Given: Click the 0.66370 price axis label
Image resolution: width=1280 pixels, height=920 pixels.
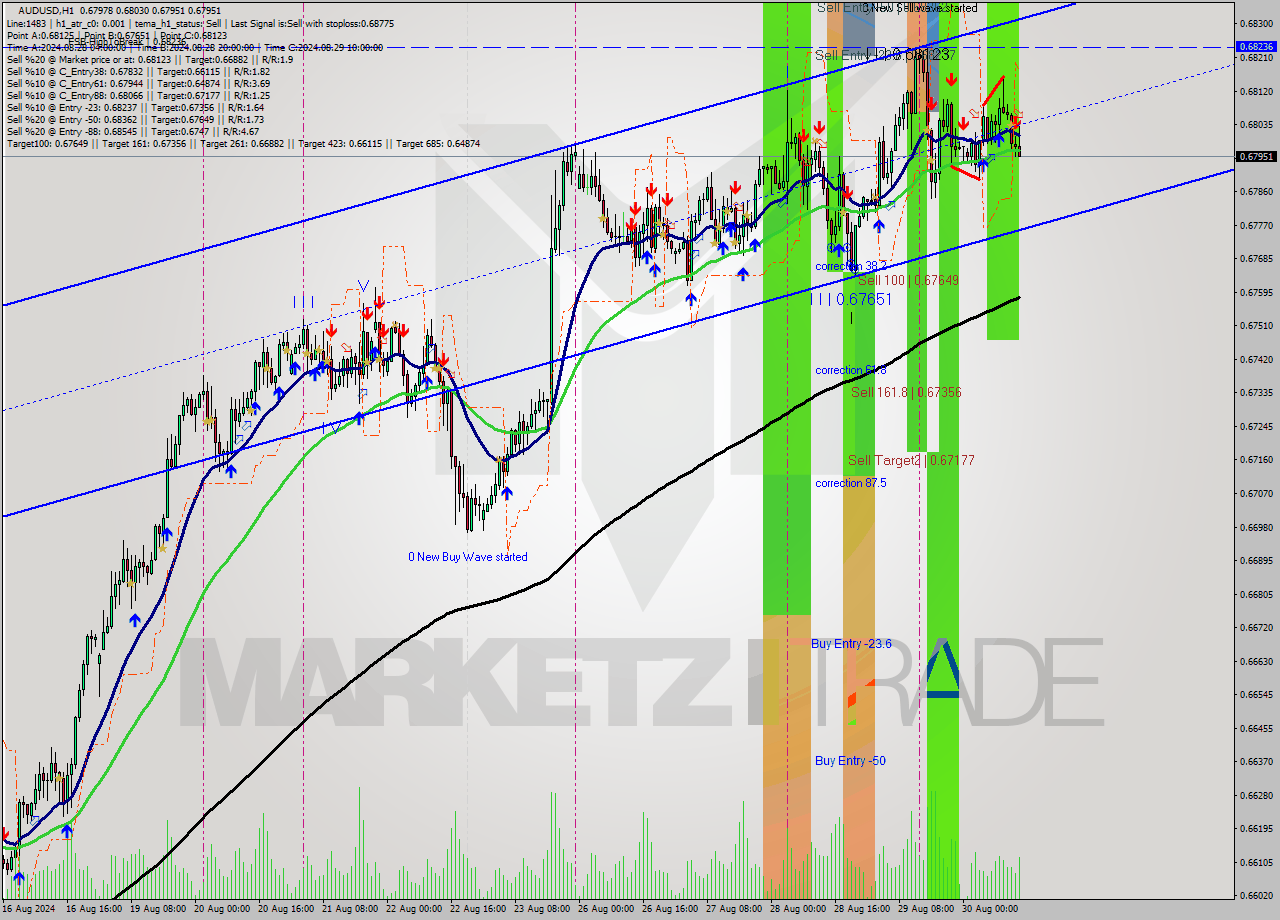Looking at the screenshot, I should click(x=1256, y=761).
